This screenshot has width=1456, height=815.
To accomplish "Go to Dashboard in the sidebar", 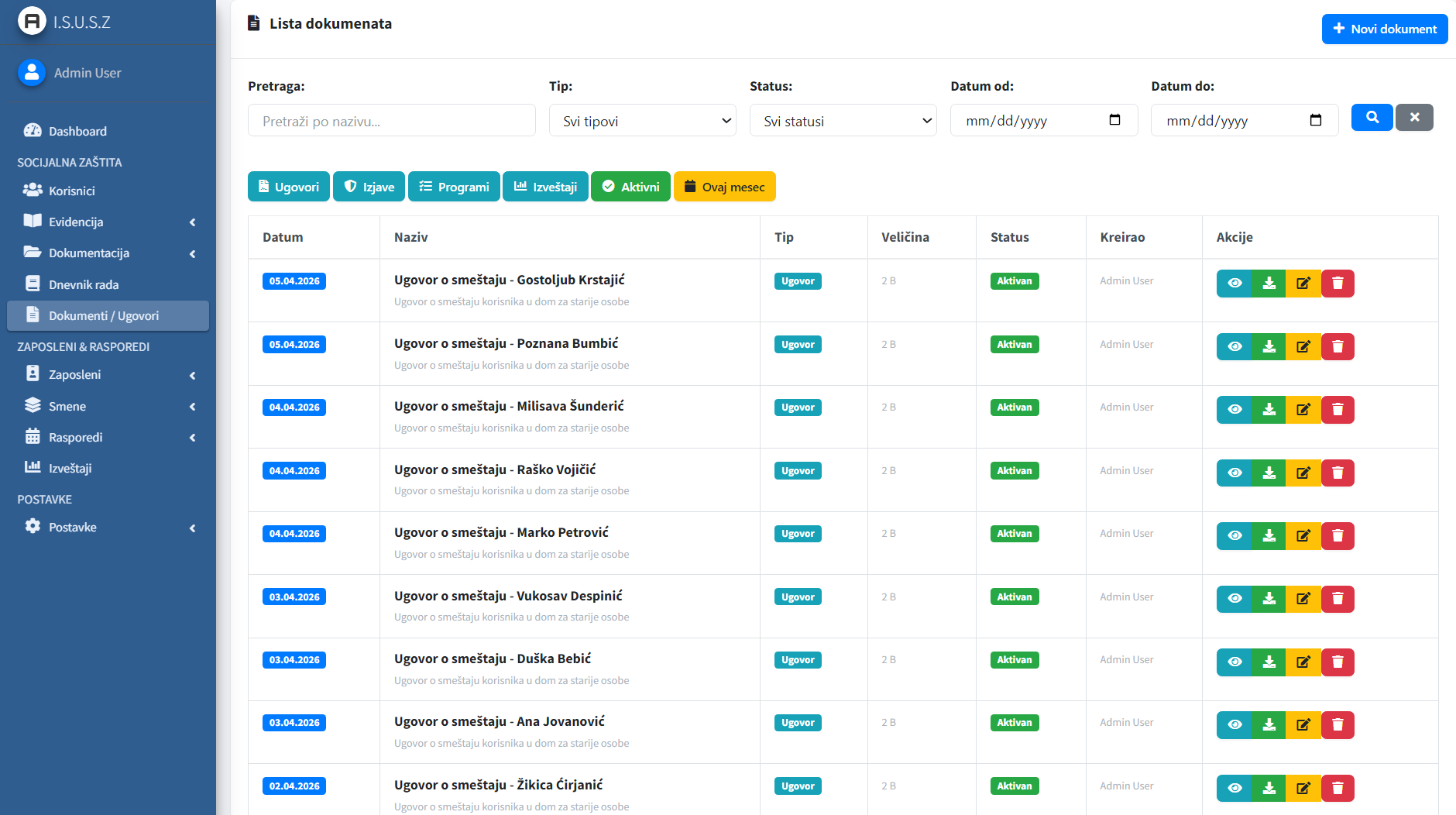I will pos(108,131).
